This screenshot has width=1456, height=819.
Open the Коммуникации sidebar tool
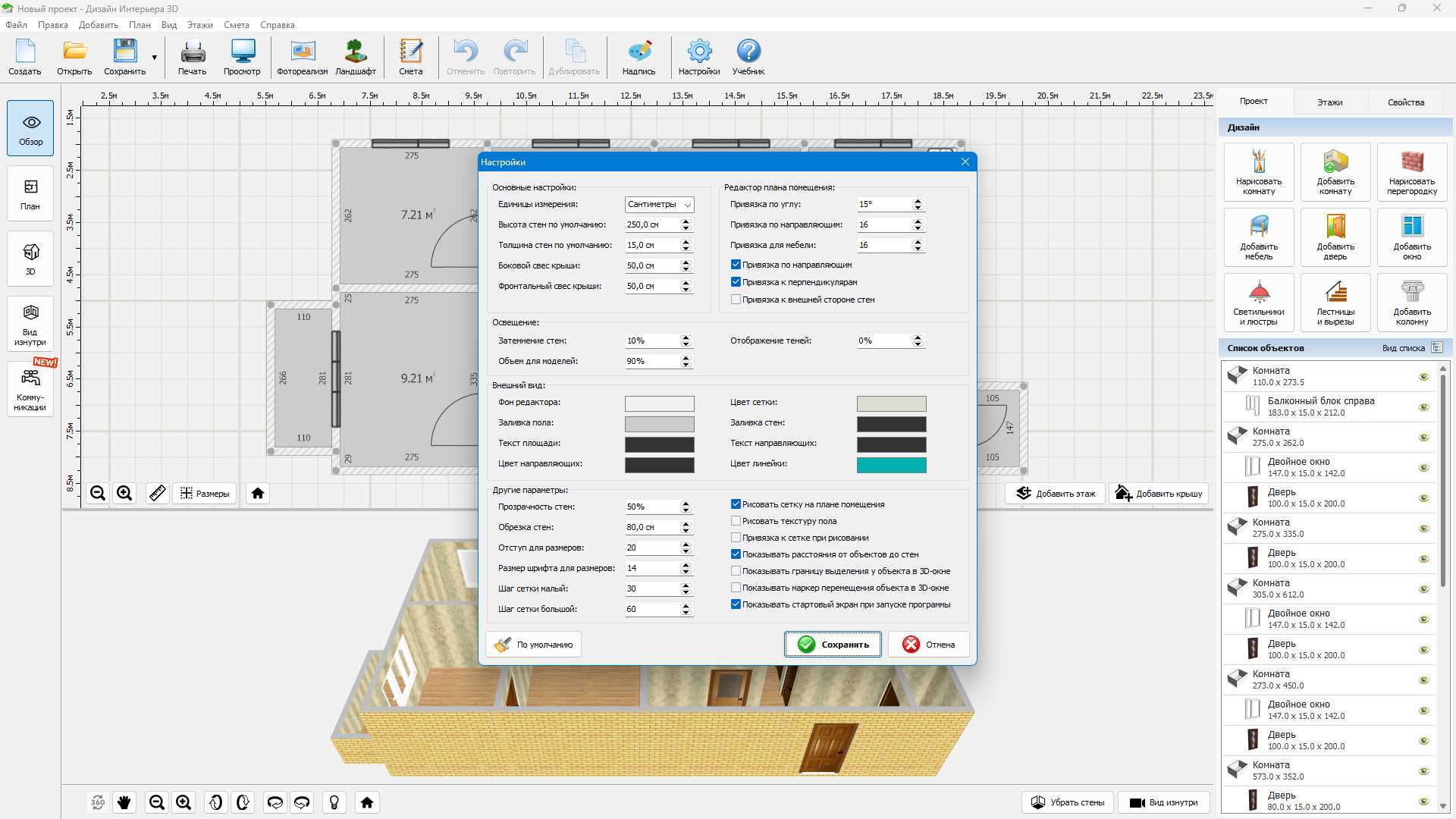point(30,389)
